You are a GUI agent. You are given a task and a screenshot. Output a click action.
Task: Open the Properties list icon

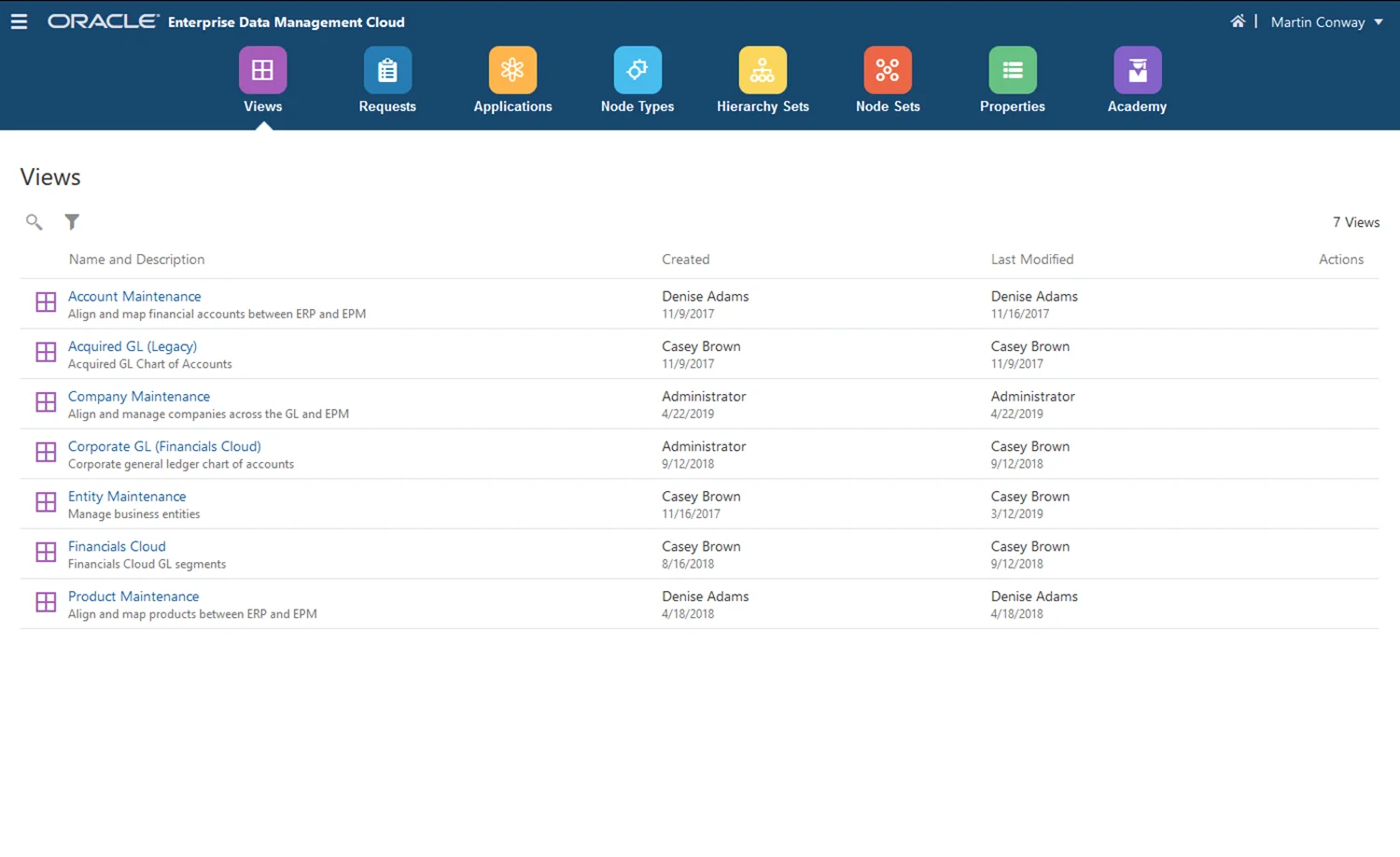(1013, 70)
